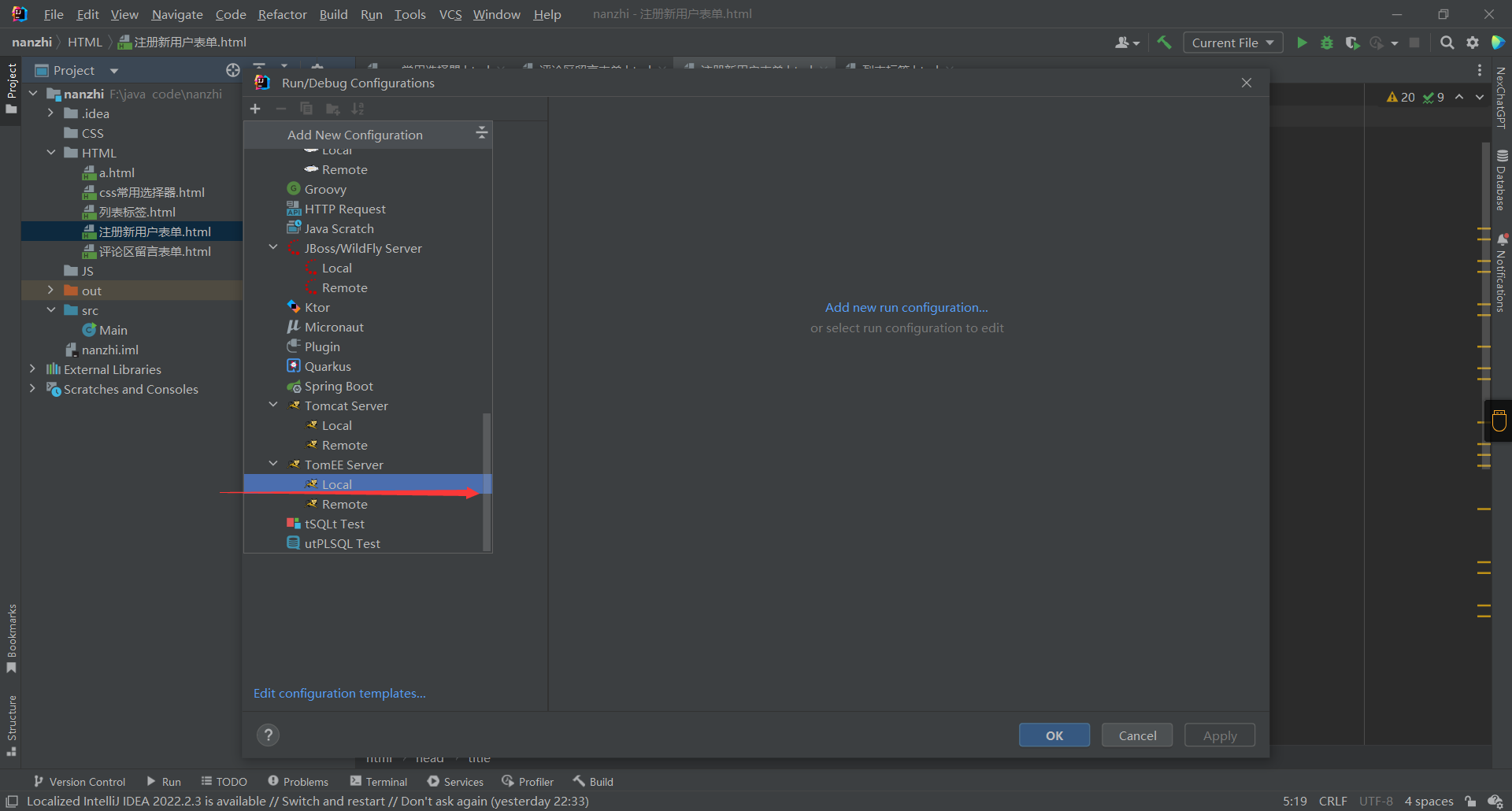The height and width of the screenshot is (811, 1512).
Task: Click the green Run icon in toolbar
Action: coord(1302,43)
